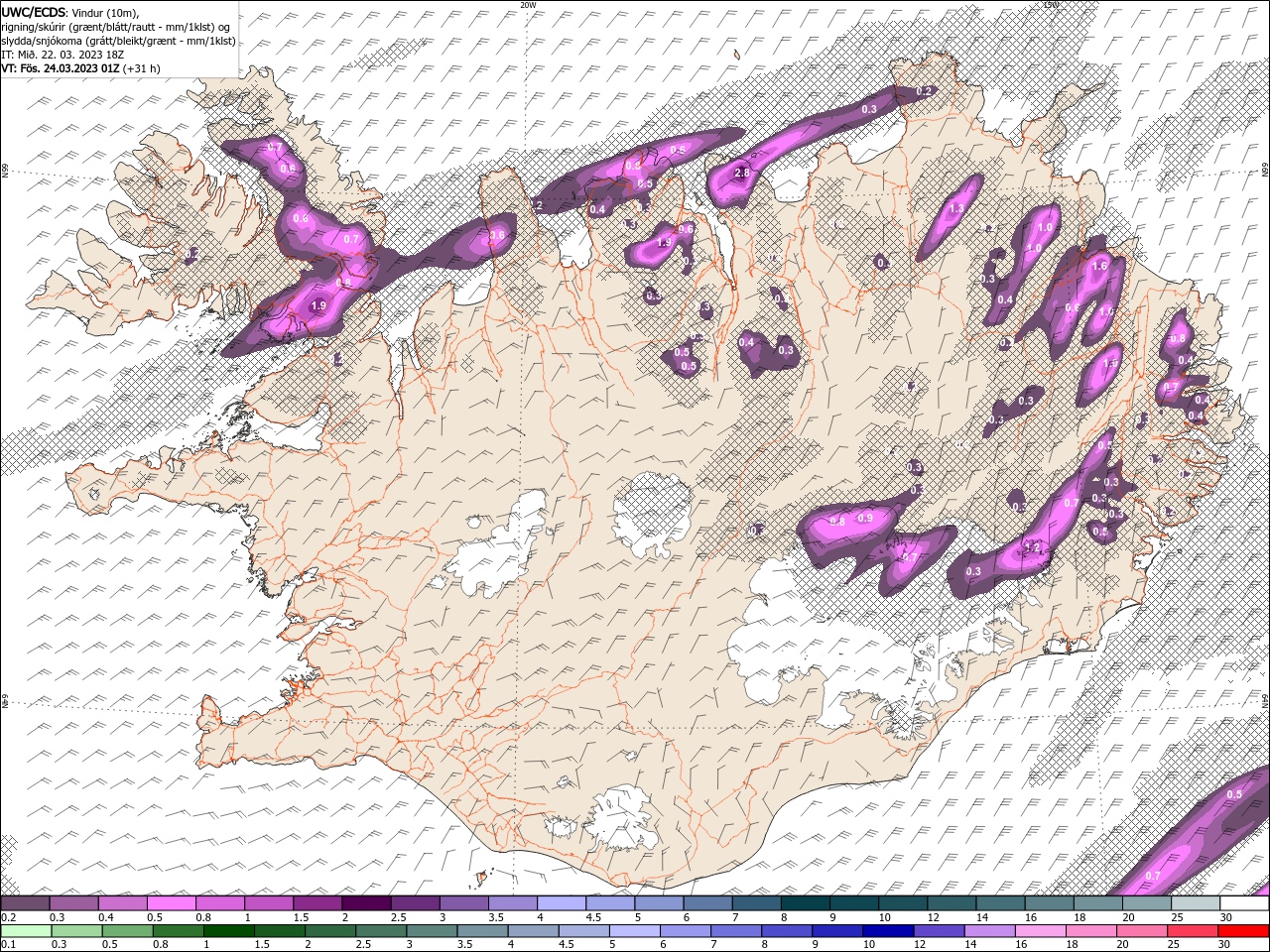Click the '1.2' snowfall value on the map
Screen dimensions: 1270x952
tap(1032, 547)
